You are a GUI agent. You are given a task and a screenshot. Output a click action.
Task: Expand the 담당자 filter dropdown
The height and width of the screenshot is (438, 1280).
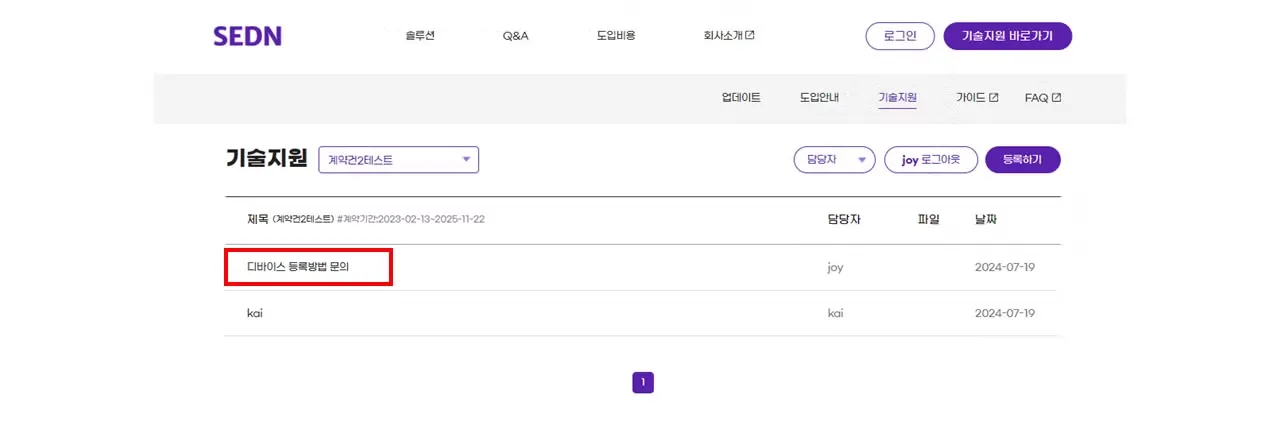[834, 160]
